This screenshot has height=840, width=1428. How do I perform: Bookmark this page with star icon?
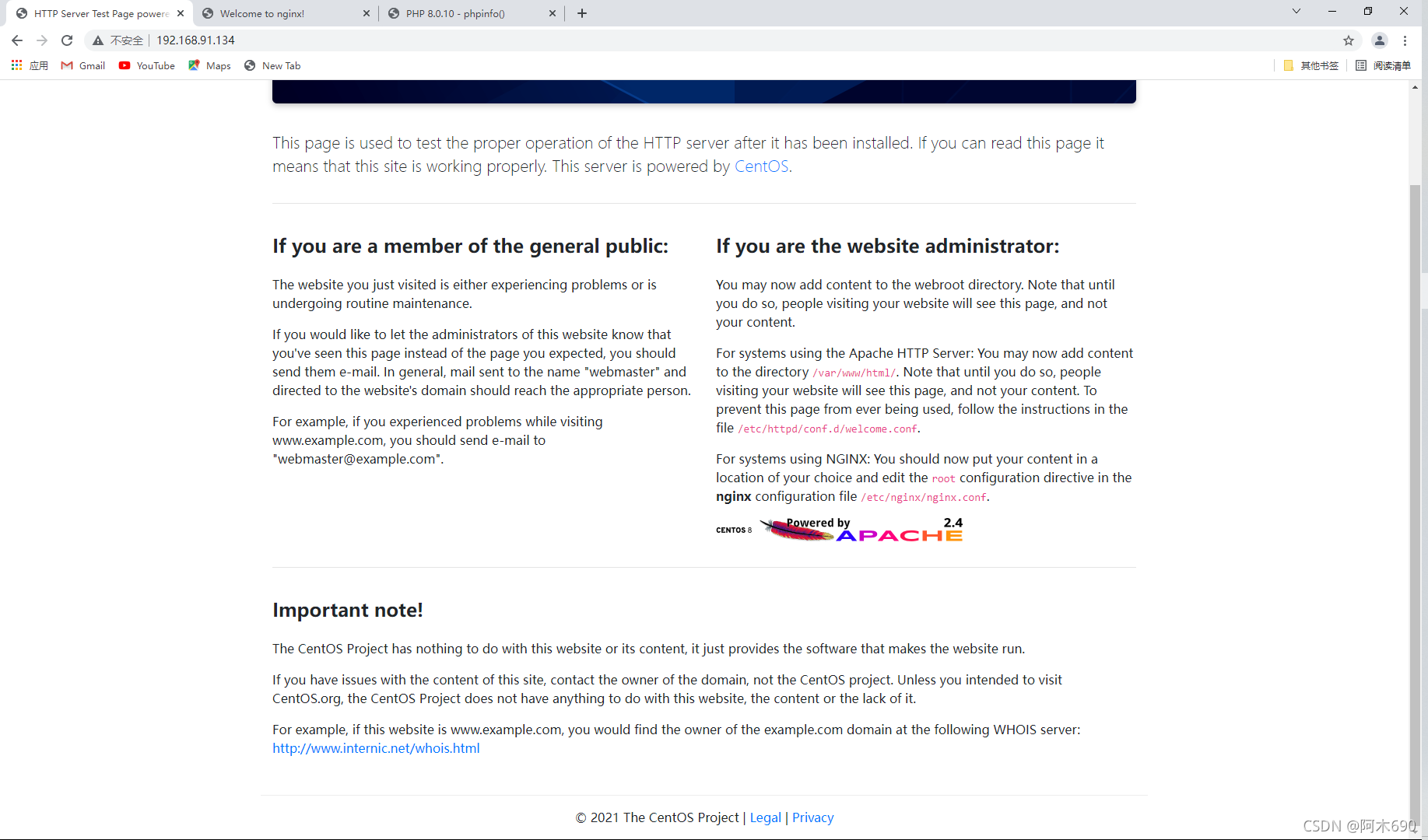1349,40
